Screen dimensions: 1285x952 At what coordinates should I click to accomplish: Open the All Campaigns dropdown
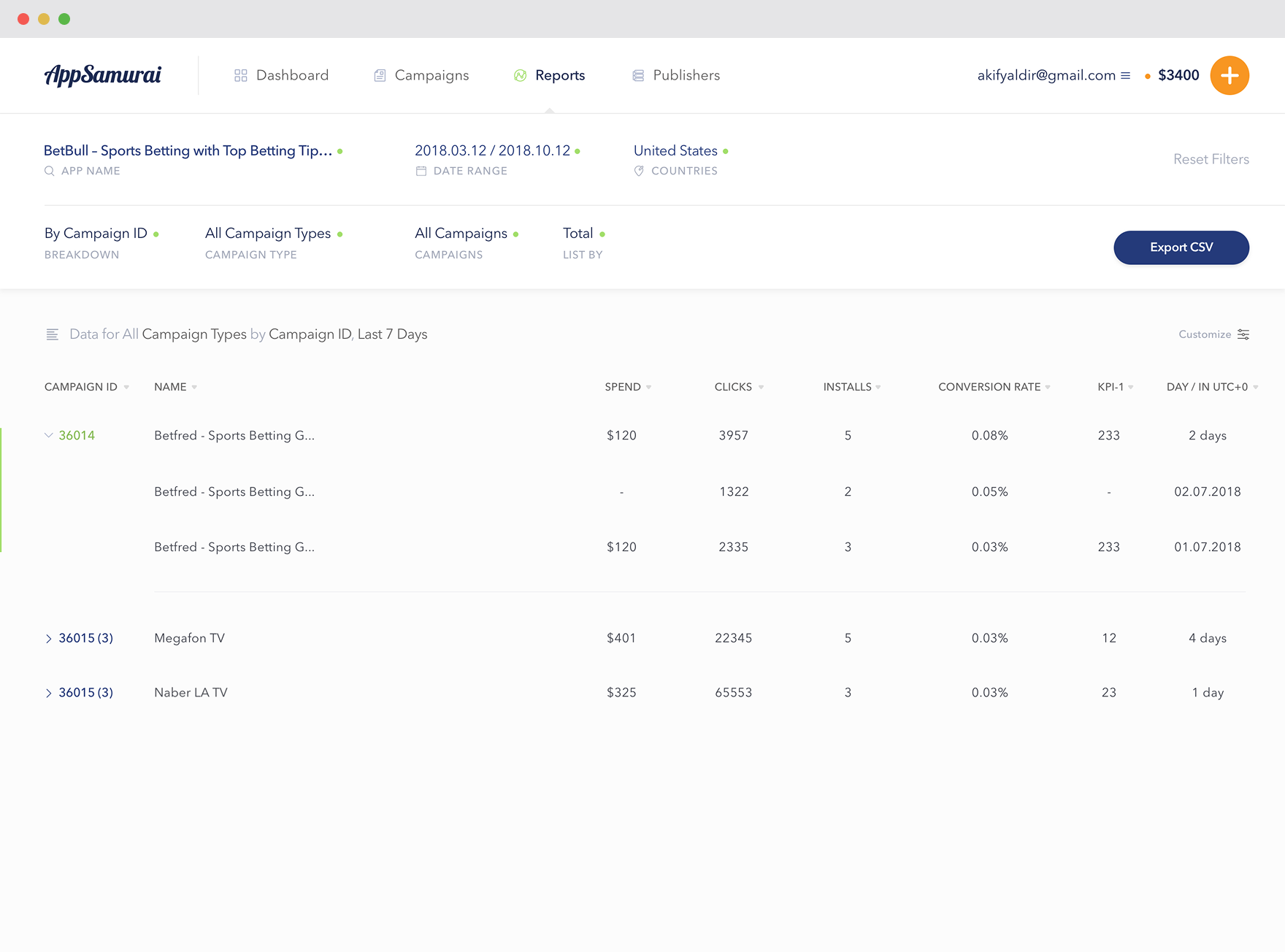click(461, 233)
